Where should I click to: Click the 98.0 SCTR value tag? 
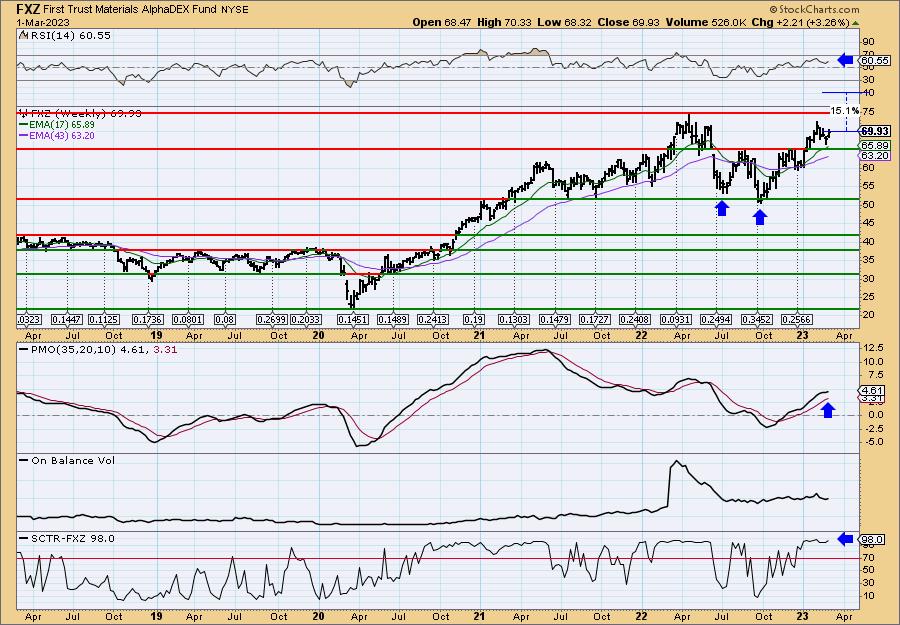coord(874,539)
